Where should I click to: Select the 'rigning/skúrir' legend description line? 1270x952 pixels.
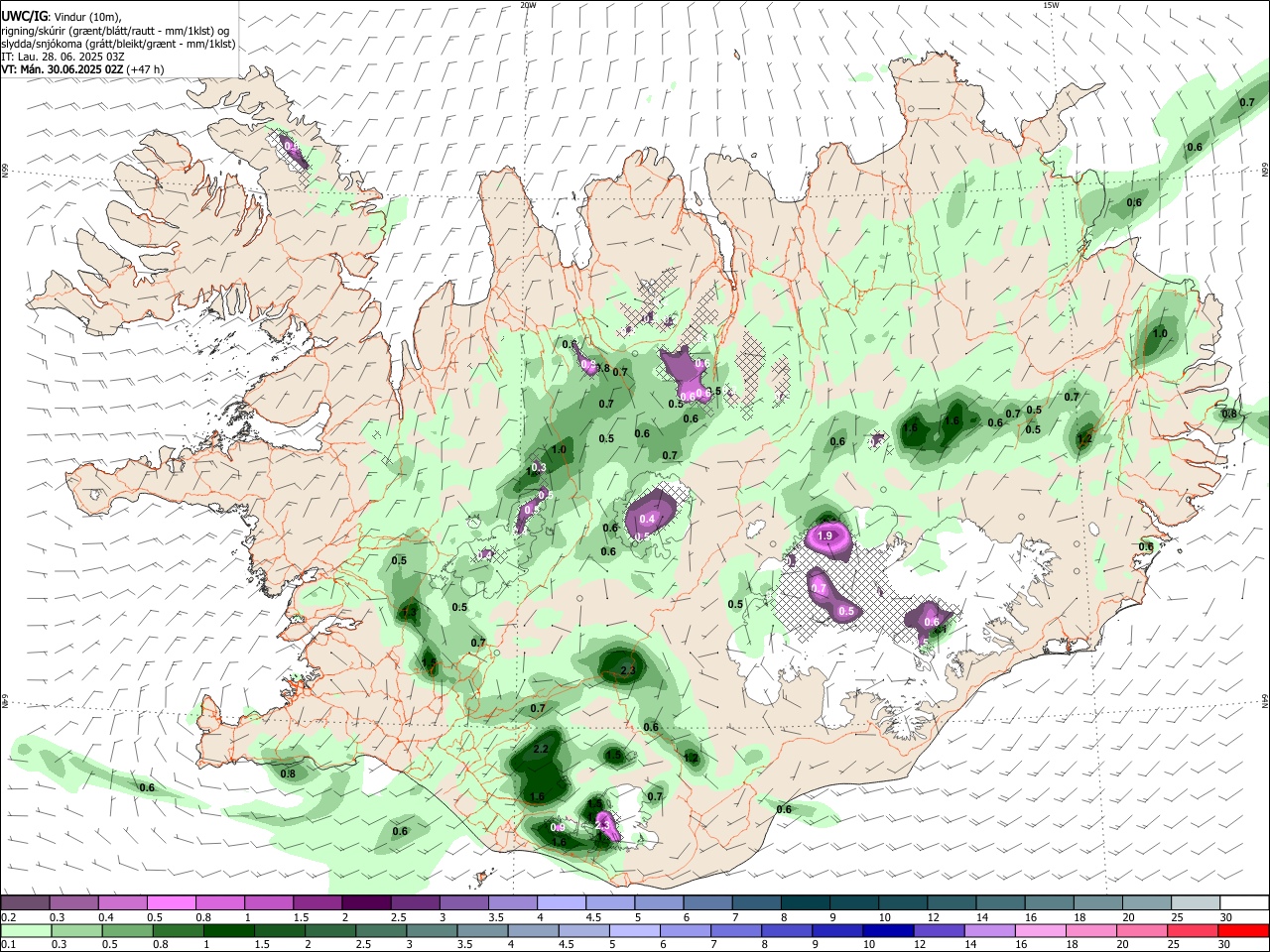[117, 31]
